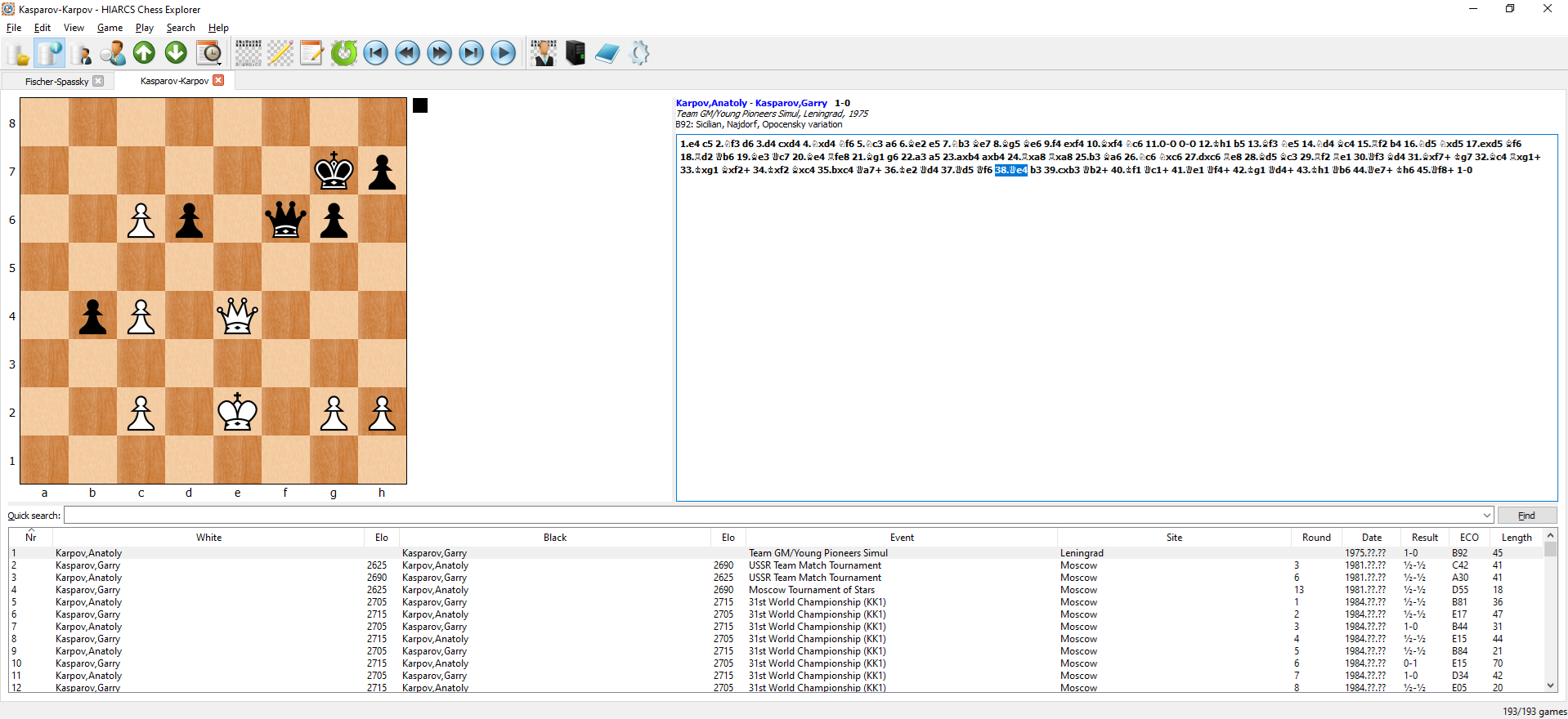Sort games by the Result column header
This screenshot has width=1568, height=719.
1425,538
